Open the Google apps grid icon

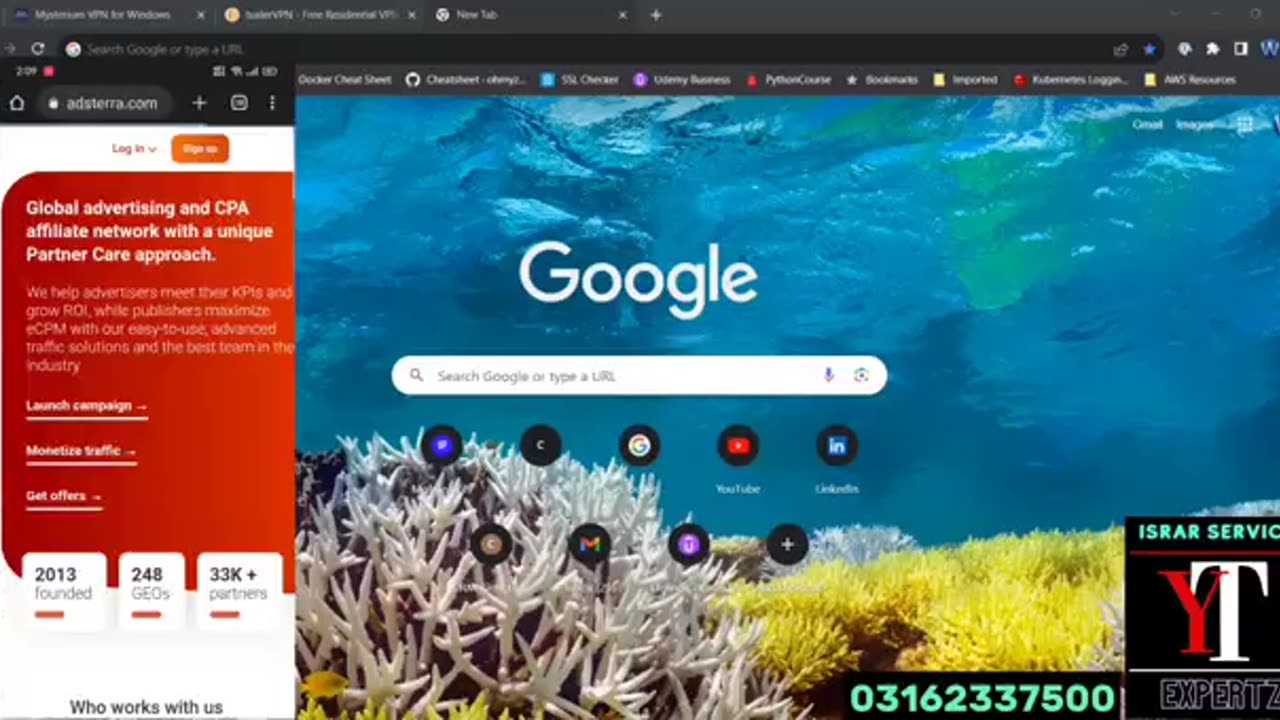pyautogui.click(x=1245, y=124)
